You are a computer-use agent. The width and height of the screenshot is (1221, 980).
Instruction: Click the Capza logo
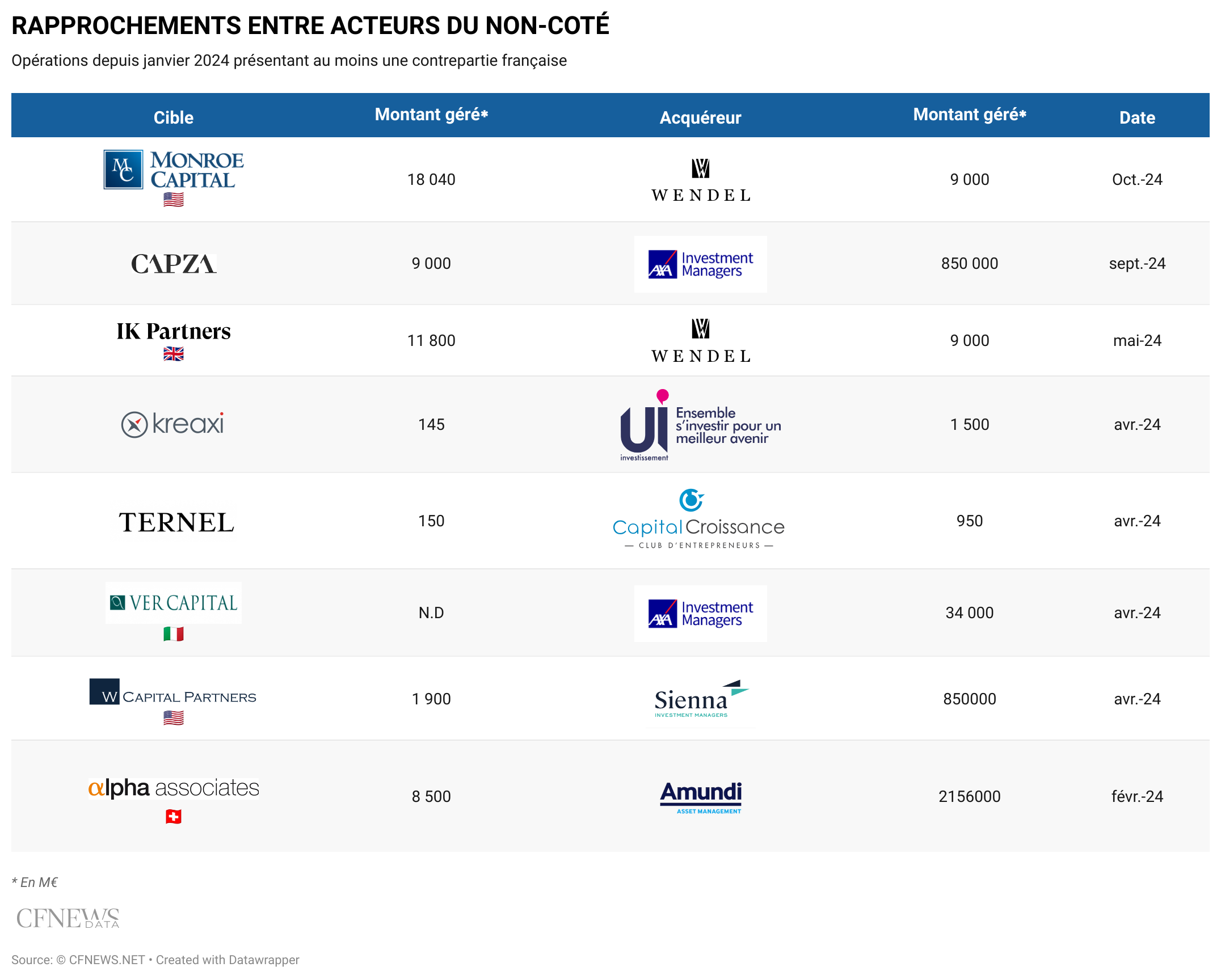pos(174,264)
